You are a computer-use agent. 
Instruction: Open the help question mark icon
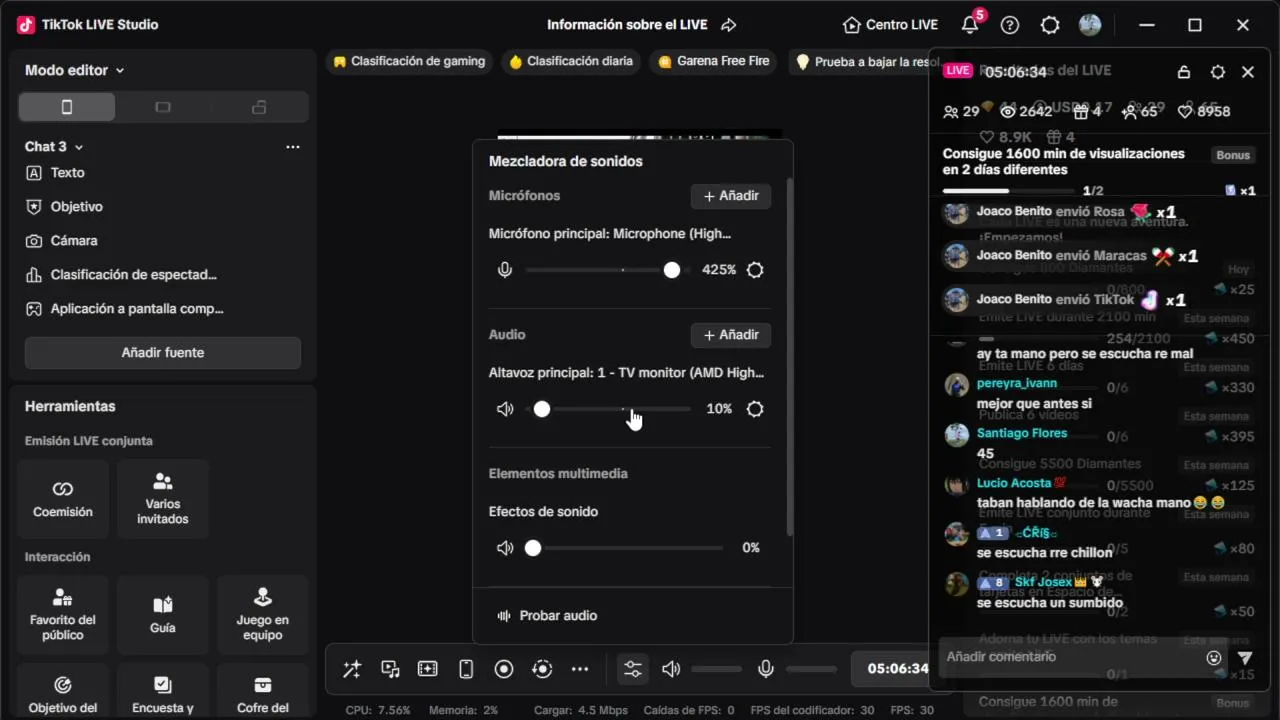click(1010, 25)
